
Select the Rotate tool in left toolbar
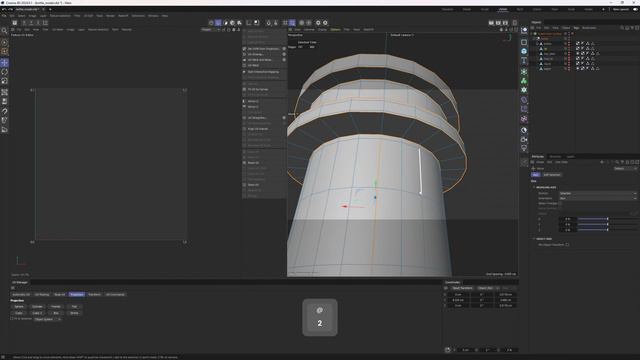click(x=4, y=72)
